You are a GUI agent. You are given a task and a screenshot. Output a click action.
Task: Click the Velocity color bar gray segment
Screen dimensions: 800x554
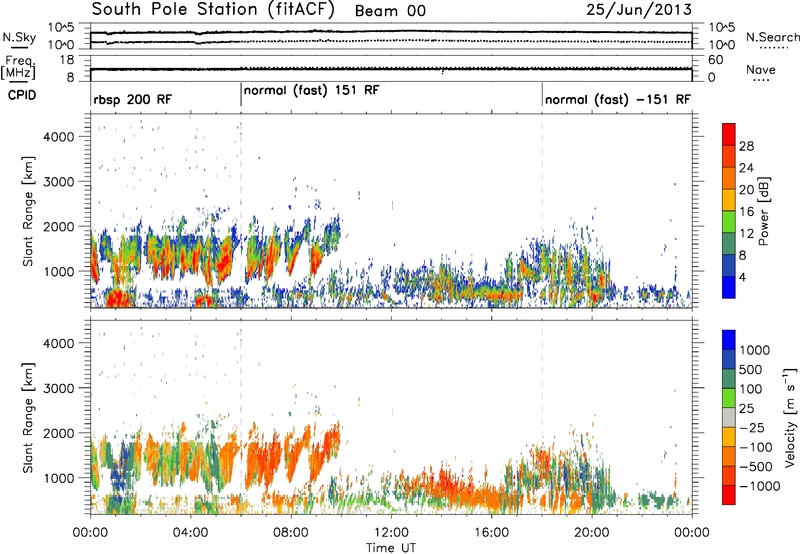click(729, 418)
